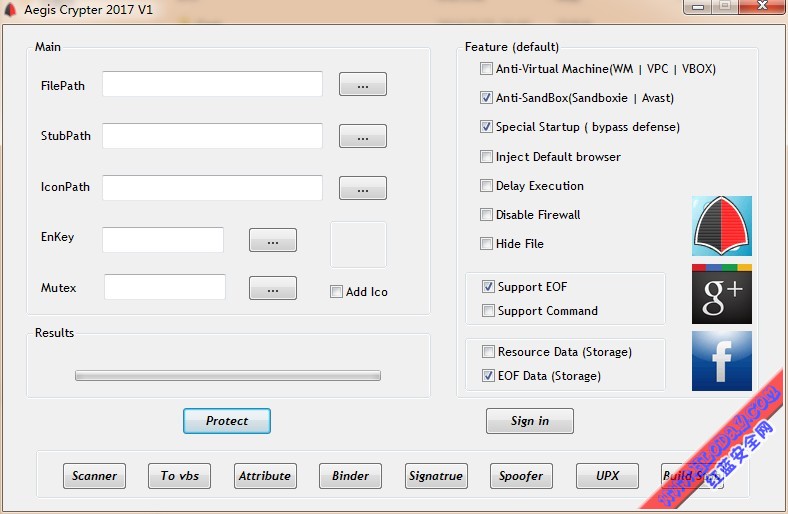Open the Google+ icon link
Viewport: 788px width, 514px height.
coord(722,294)
